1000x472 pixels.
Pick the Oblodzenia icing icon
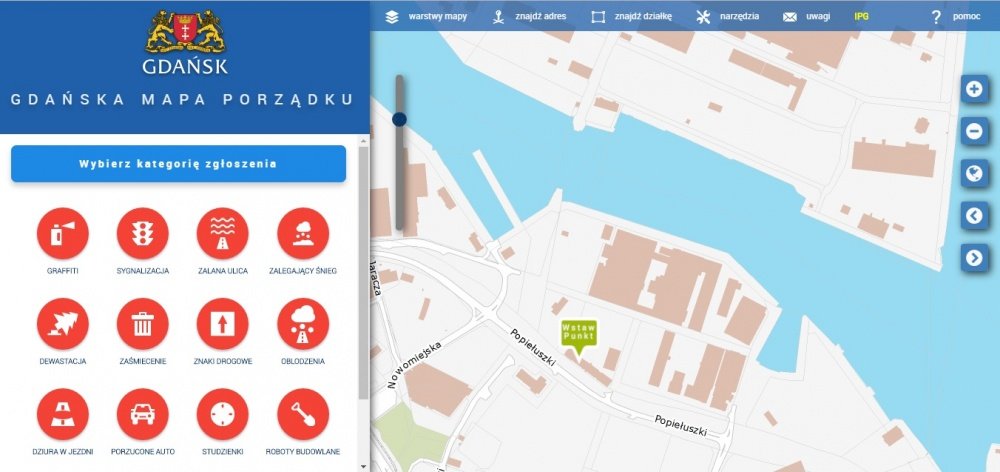[x=302, y=324]
